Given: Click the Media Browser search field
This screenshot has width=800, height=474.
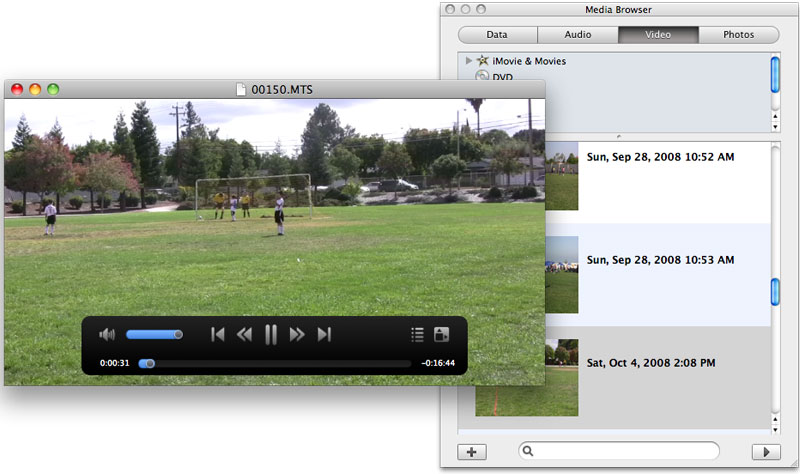Looking at the screenshot, I should [620, 452].
